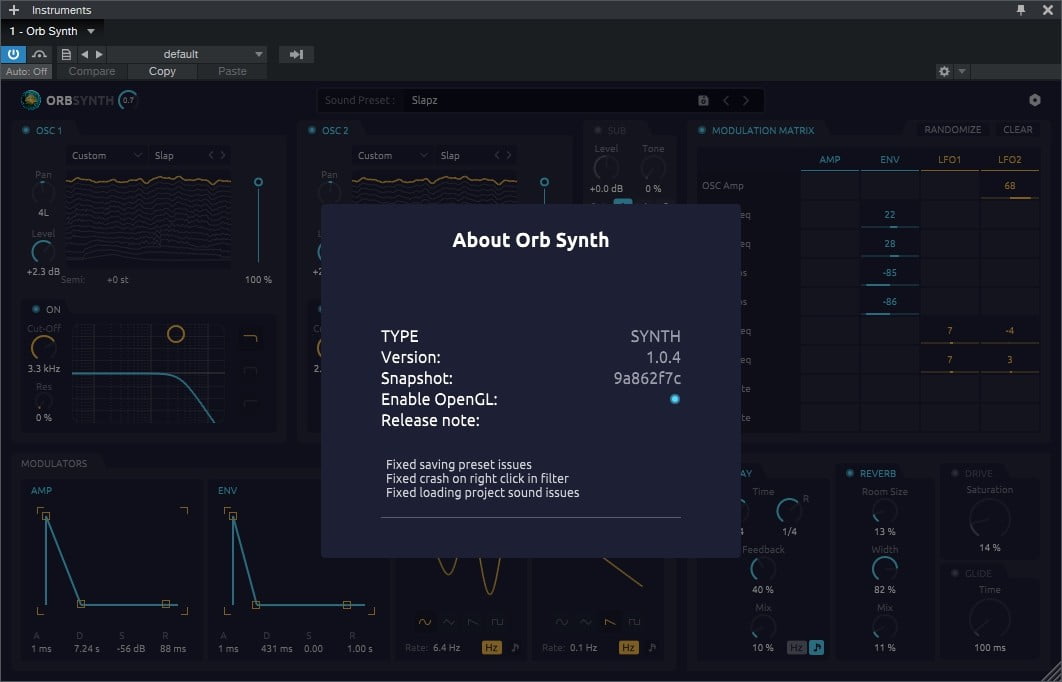Screen dimensions: 1062x682
Task: Open the preset file menu icon
Action: 66,54
